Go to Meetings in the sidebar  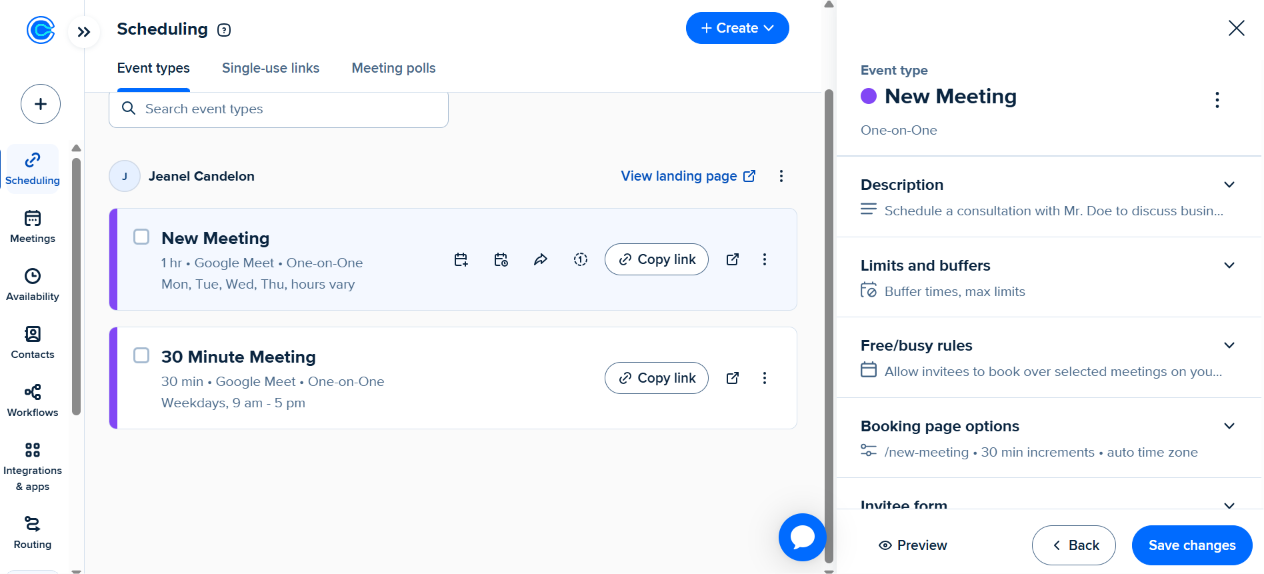tap(33, 227)
